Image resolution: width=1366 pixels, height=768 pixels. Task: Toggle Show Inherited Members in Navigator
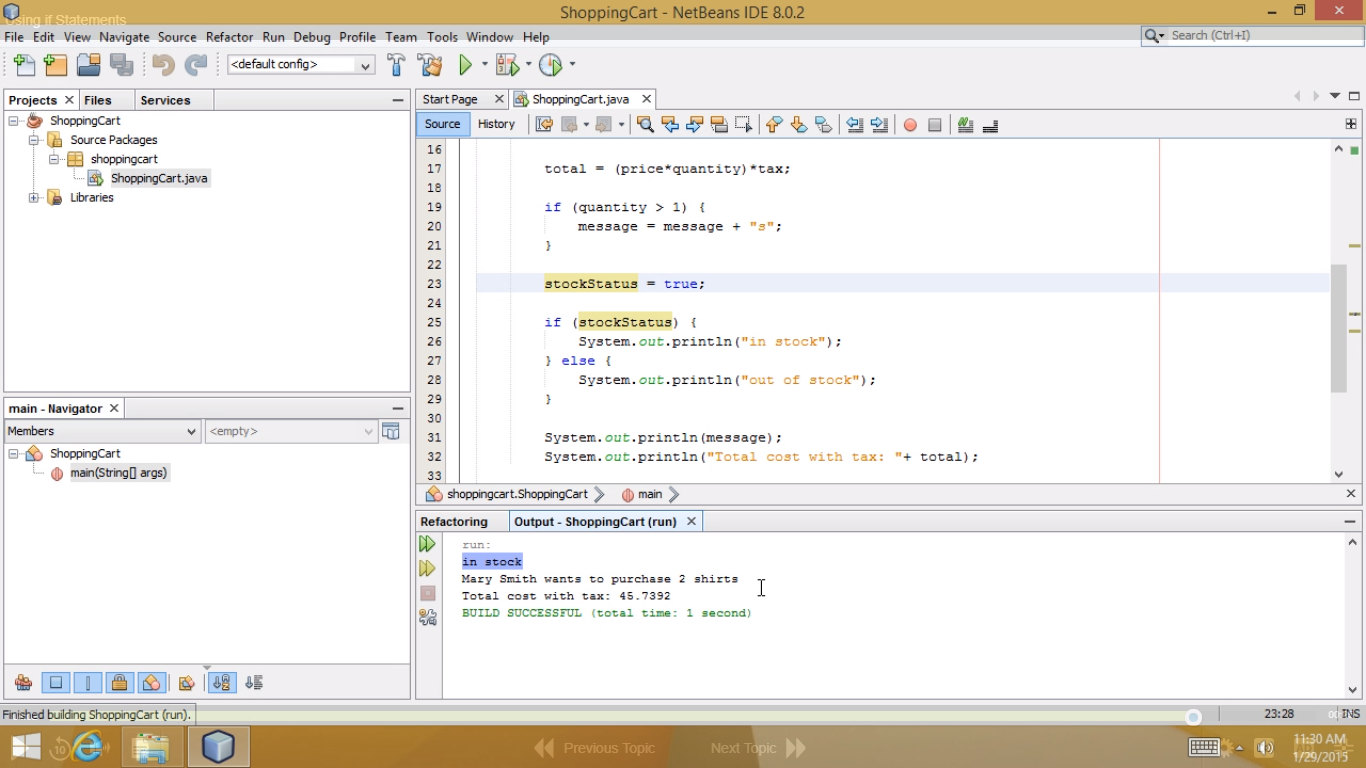[x=24, y=683]
